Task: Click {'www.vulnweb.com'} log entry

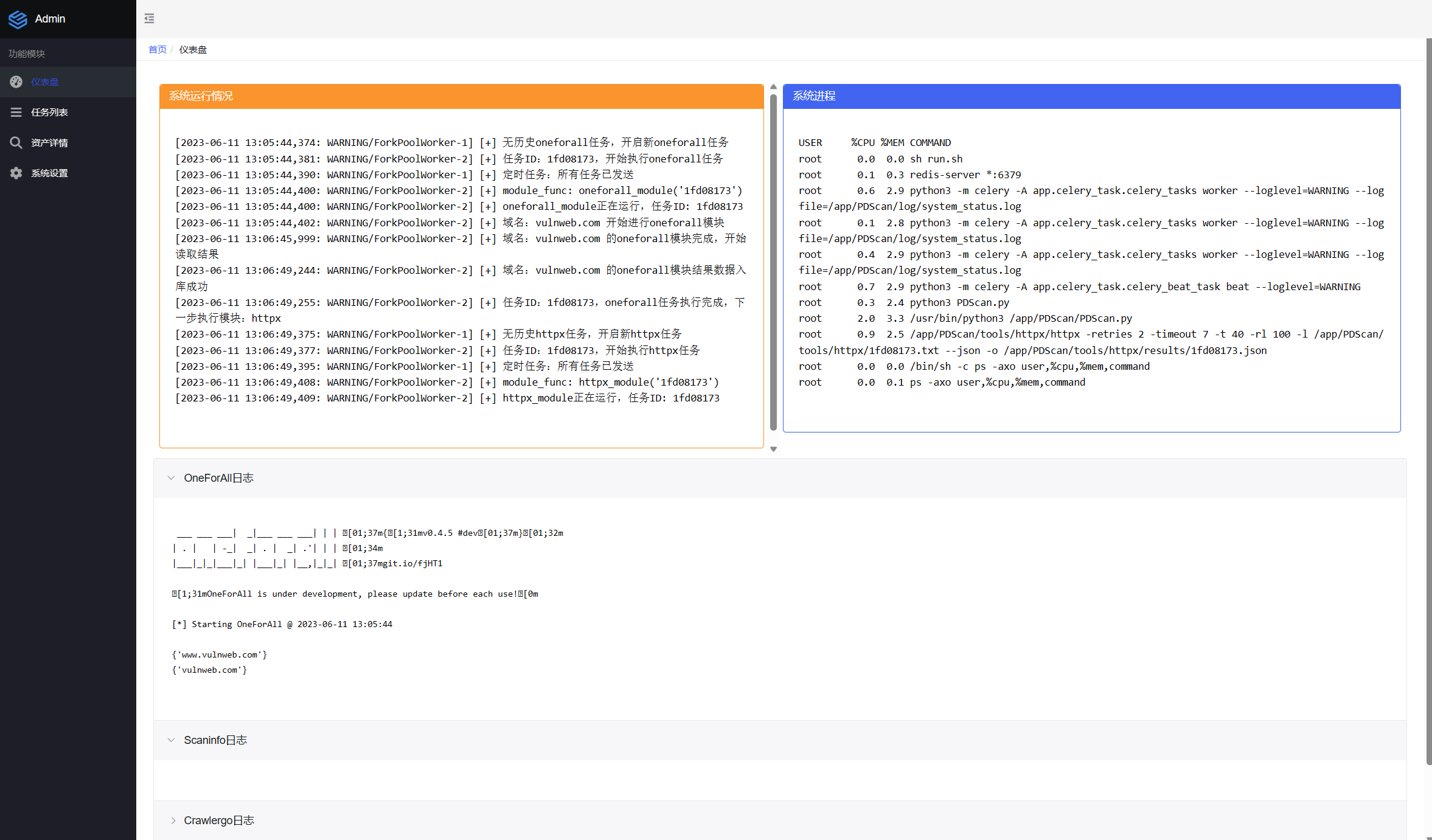Action: pyautogui.click(x=220, y=654)
